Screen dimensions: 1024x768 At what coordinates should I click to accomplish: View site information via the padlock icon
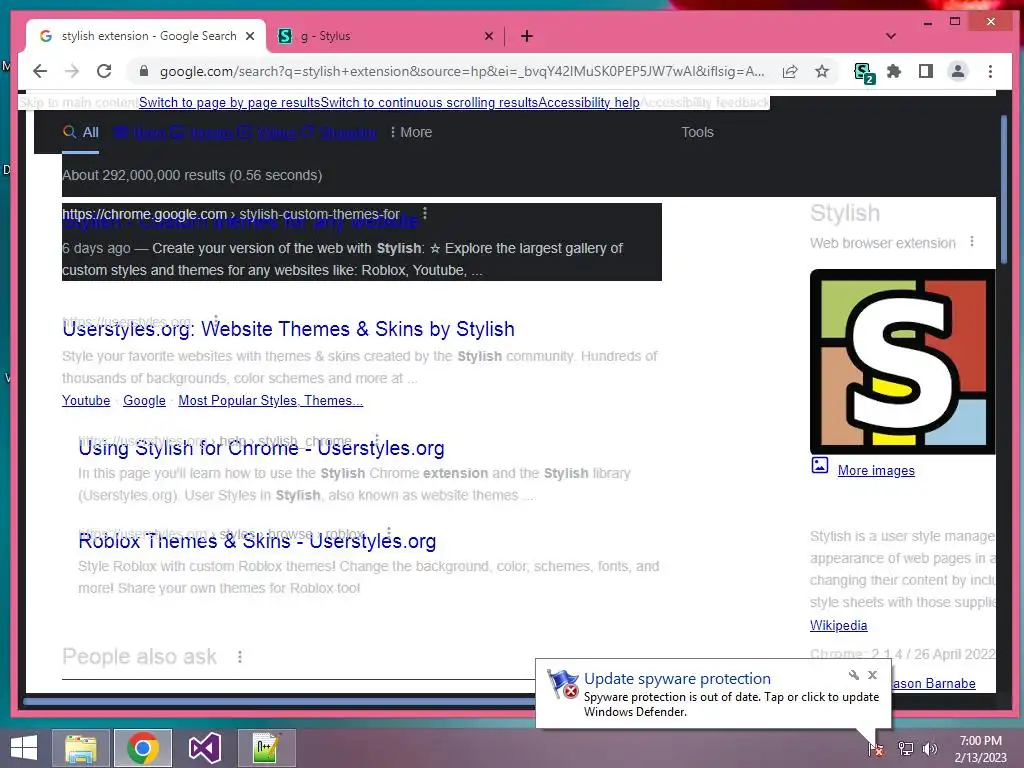pos(144,71)
